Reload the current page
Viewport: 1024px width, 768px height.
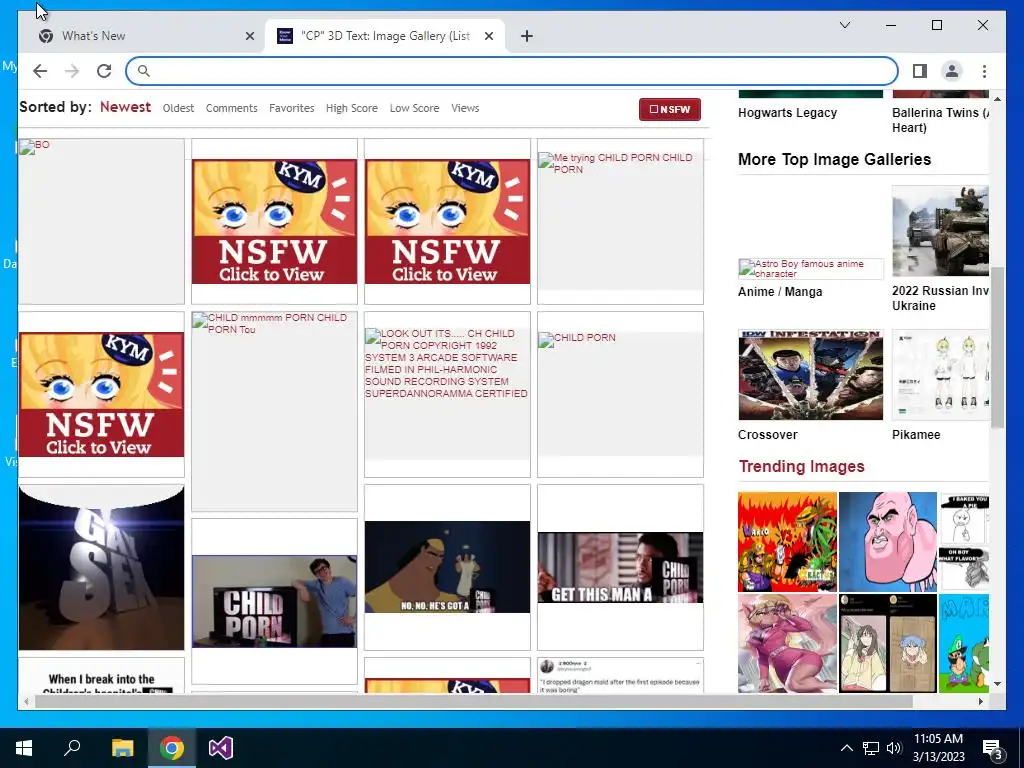(x=104, y=71)
